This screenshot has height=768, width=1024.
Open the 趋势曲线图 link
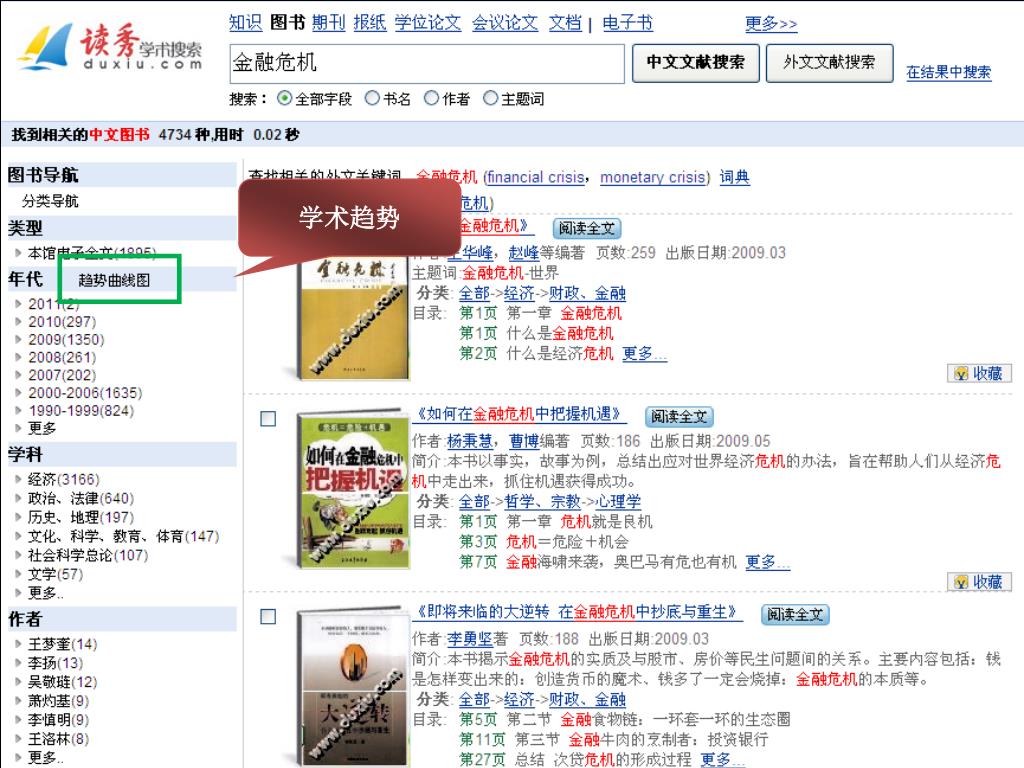click(114, 280)
